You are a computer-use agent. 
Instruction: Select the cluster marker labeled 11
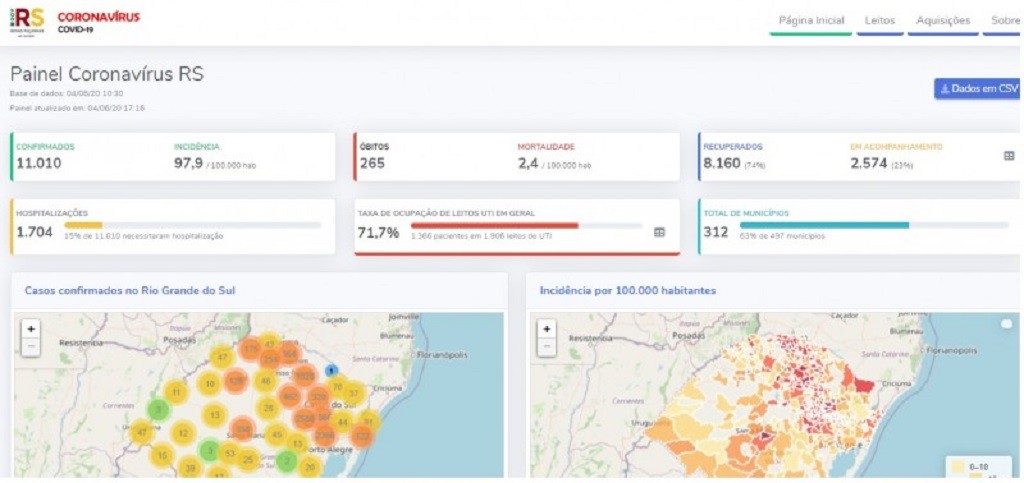pos(176,392)
